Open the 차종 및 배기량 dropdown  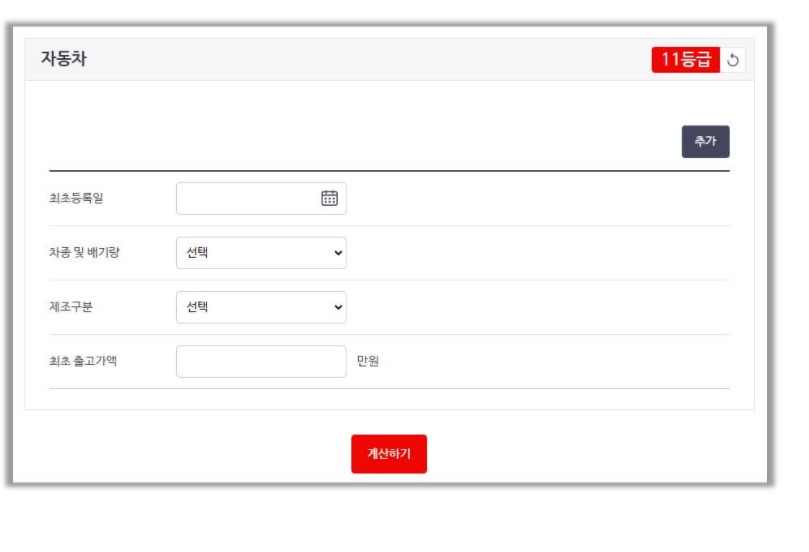coord(261,253)
